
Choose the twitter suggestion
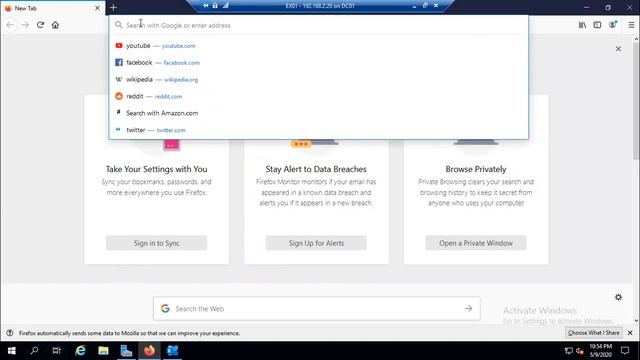click(x=318, y=130)
